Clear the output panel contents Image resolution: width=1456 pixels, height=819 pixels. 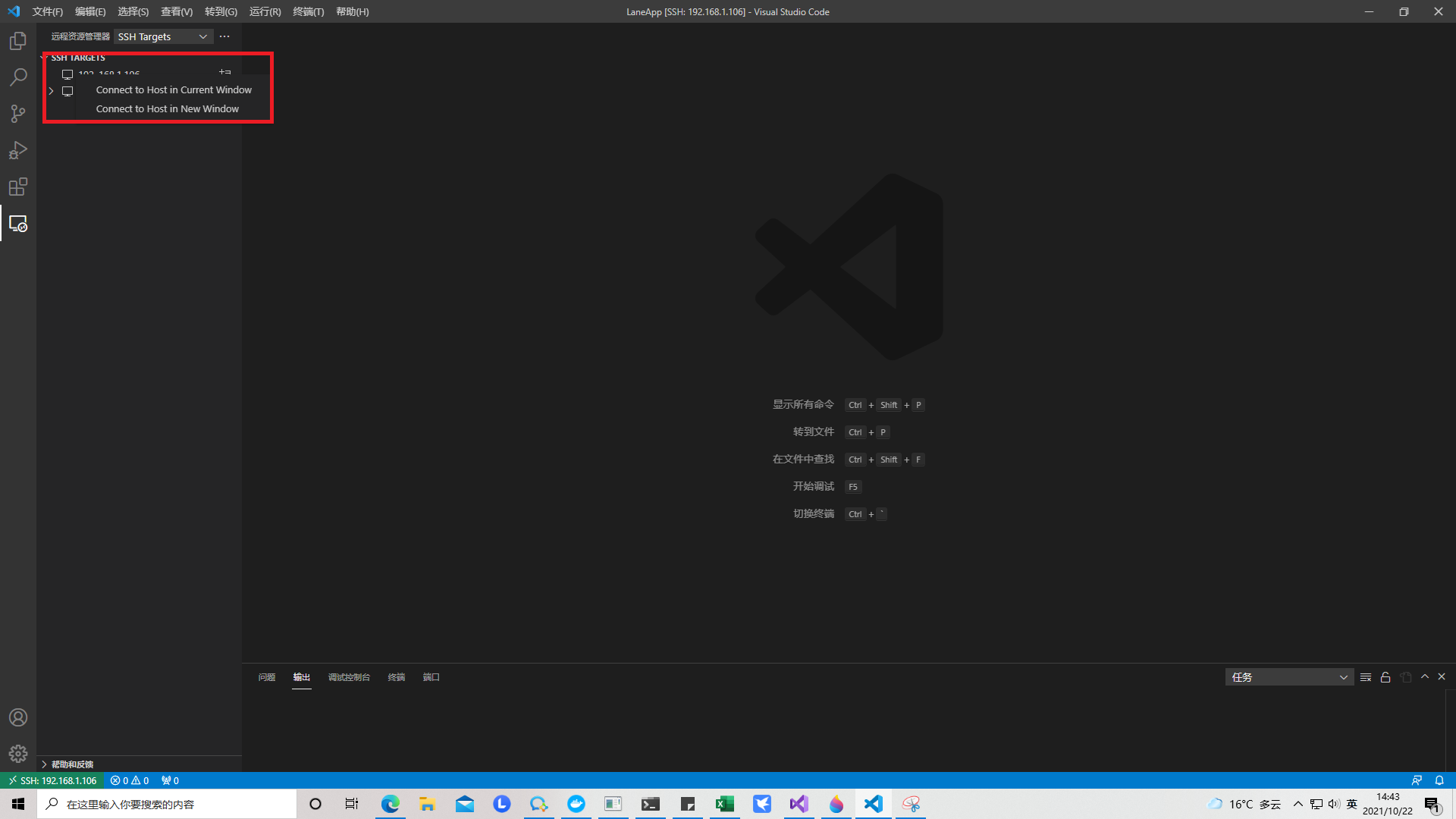click(x=1366, y=677)
